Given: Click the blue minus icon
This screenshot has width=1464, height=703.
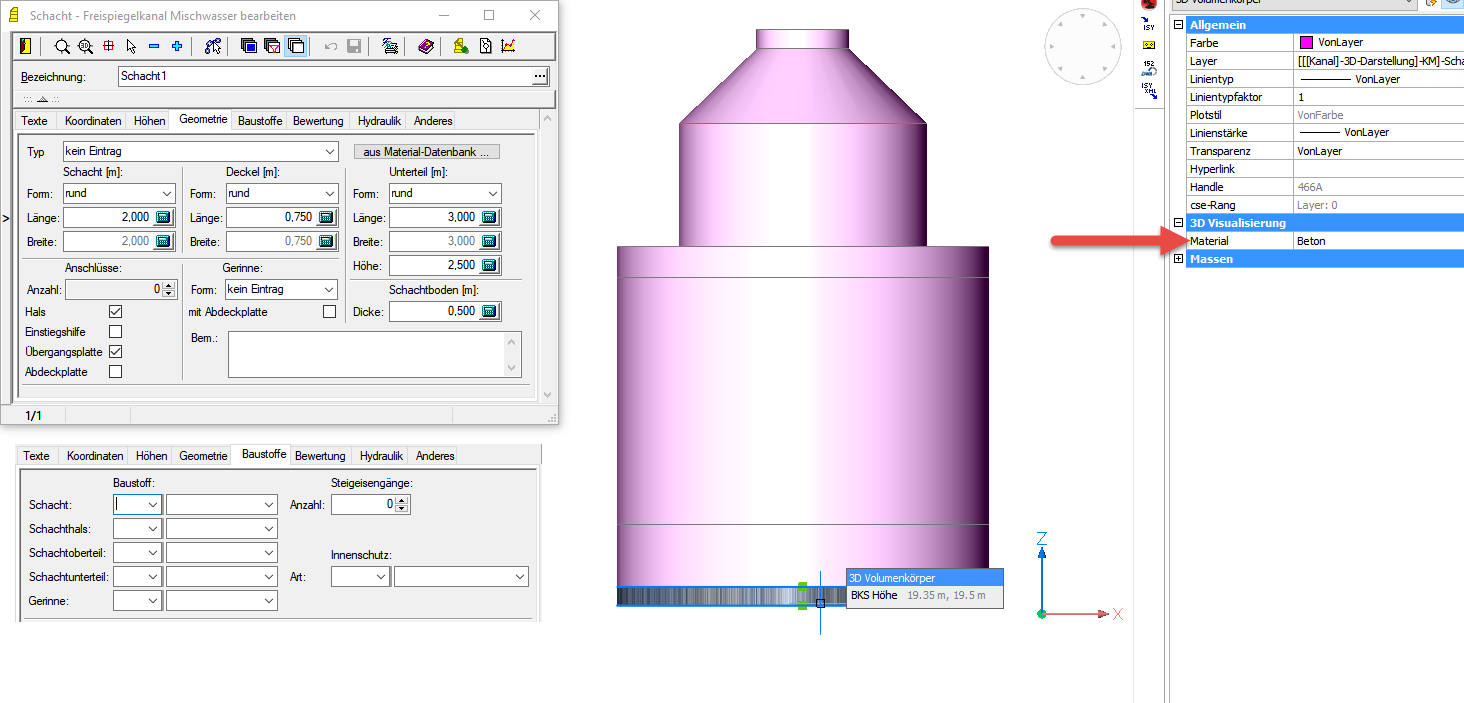Looking at the screenshot, I should pos(154,46).
